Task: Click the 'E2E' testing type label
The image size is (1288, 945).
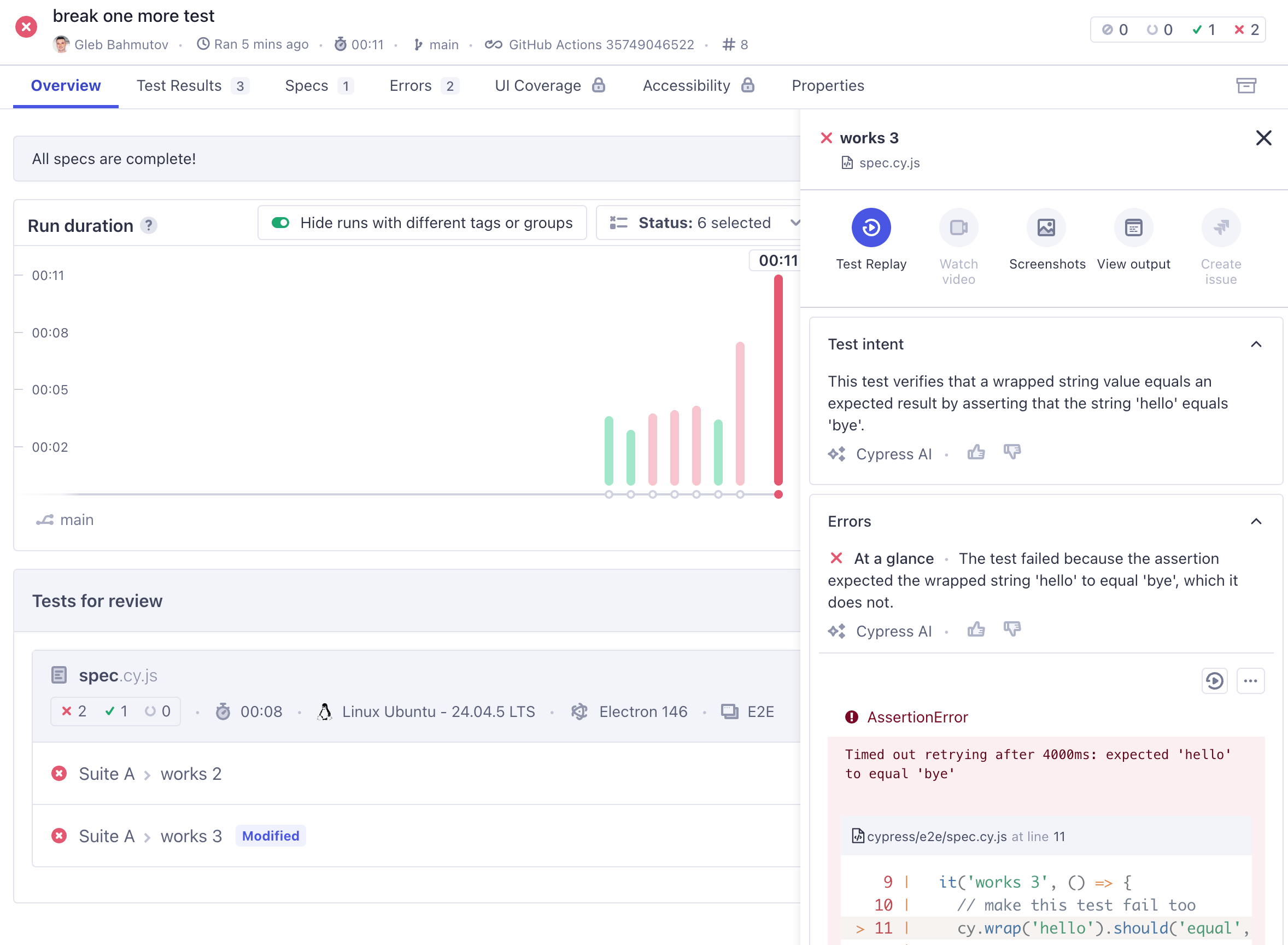Action: tap(760, 711)
